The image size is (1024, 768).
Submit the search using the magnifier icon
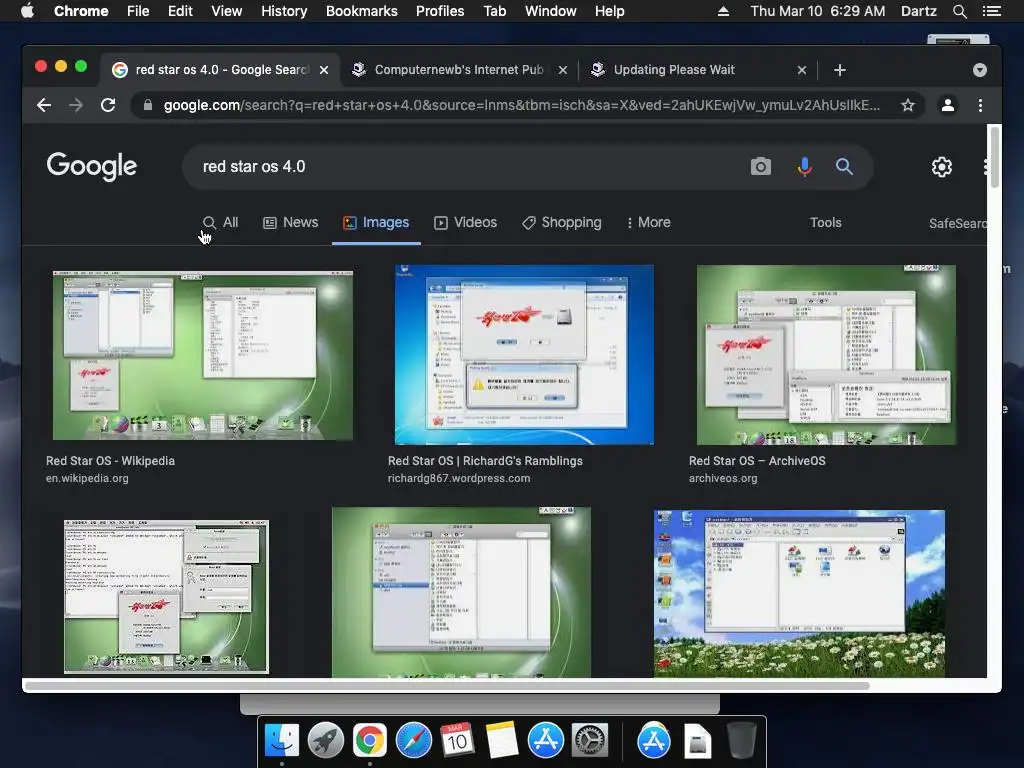[x=844, y=167]
